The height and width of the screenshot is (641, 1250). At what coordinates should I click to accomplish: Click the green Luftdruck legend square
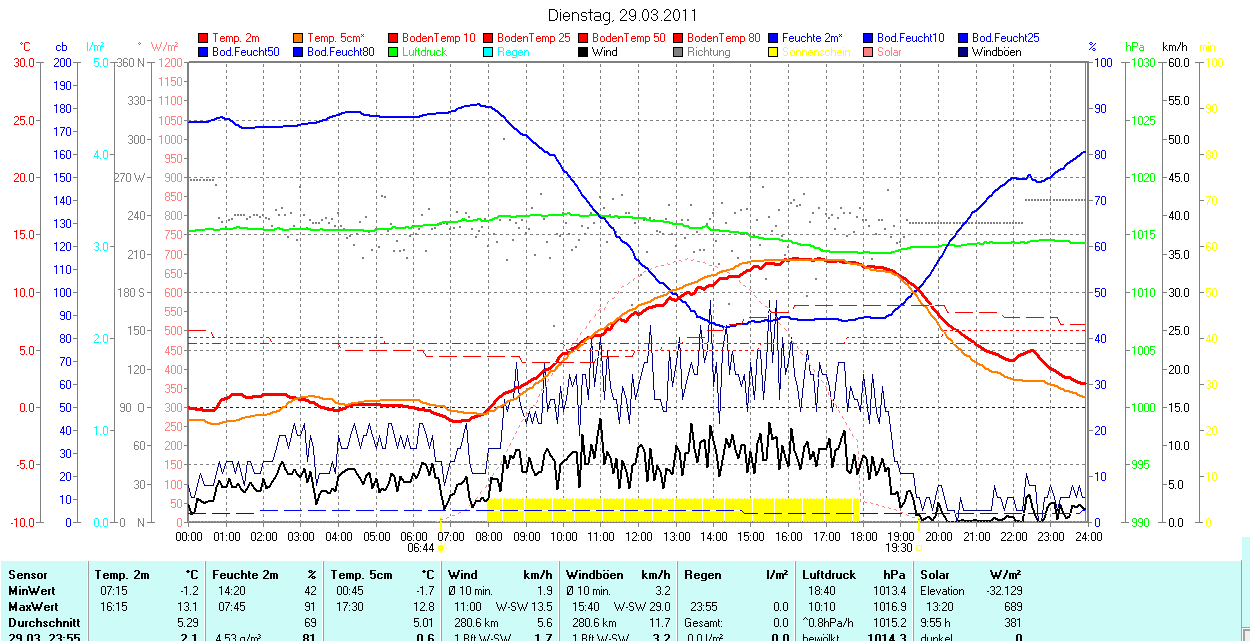[394, 52]
